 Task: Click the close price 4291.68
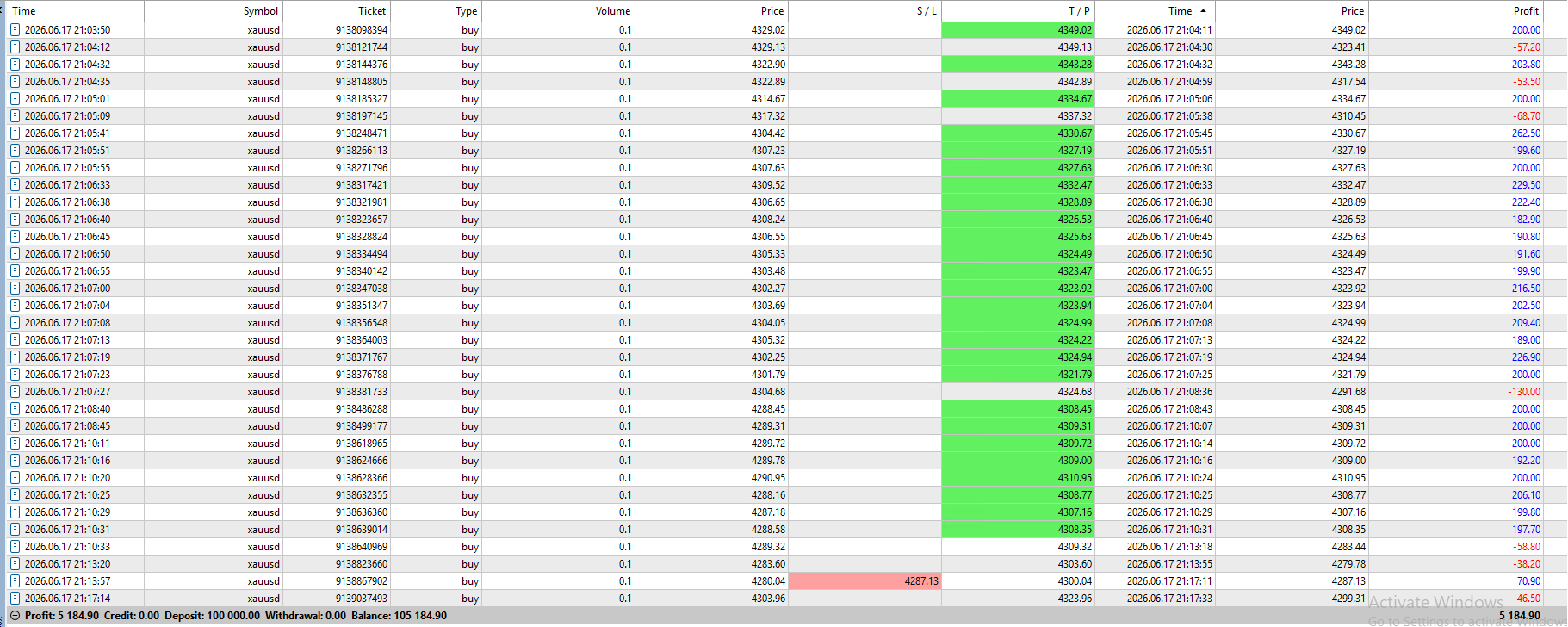point(1348,392)
